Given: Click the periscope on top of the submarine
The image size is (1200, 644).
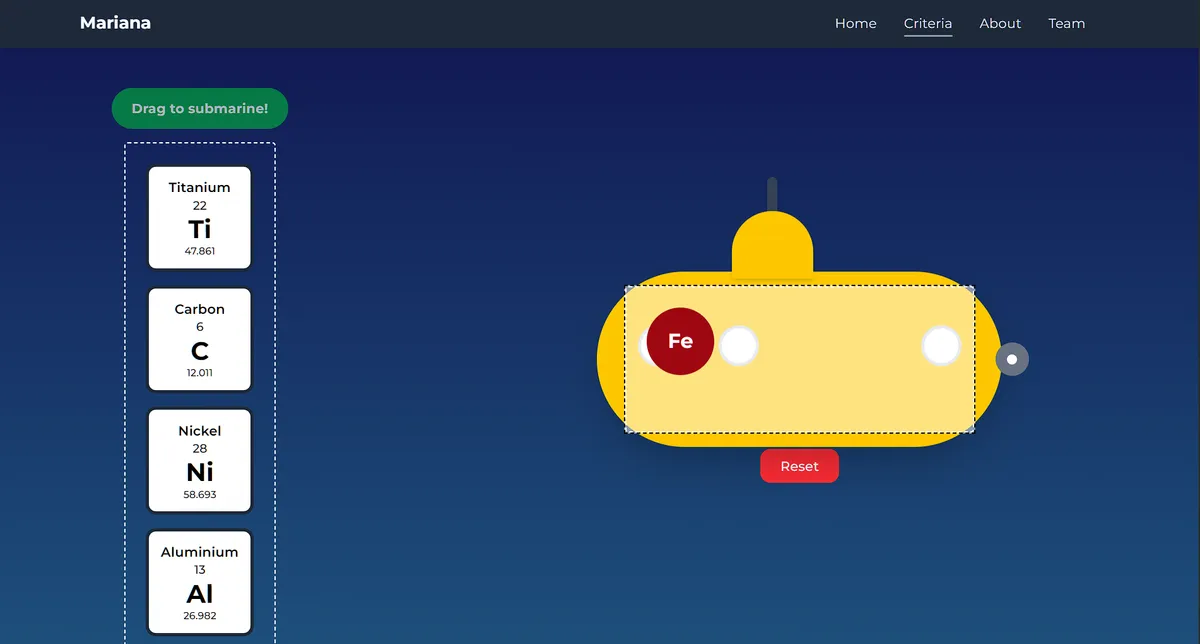Looking at the screenshot, I should click(x=772, y=195).
